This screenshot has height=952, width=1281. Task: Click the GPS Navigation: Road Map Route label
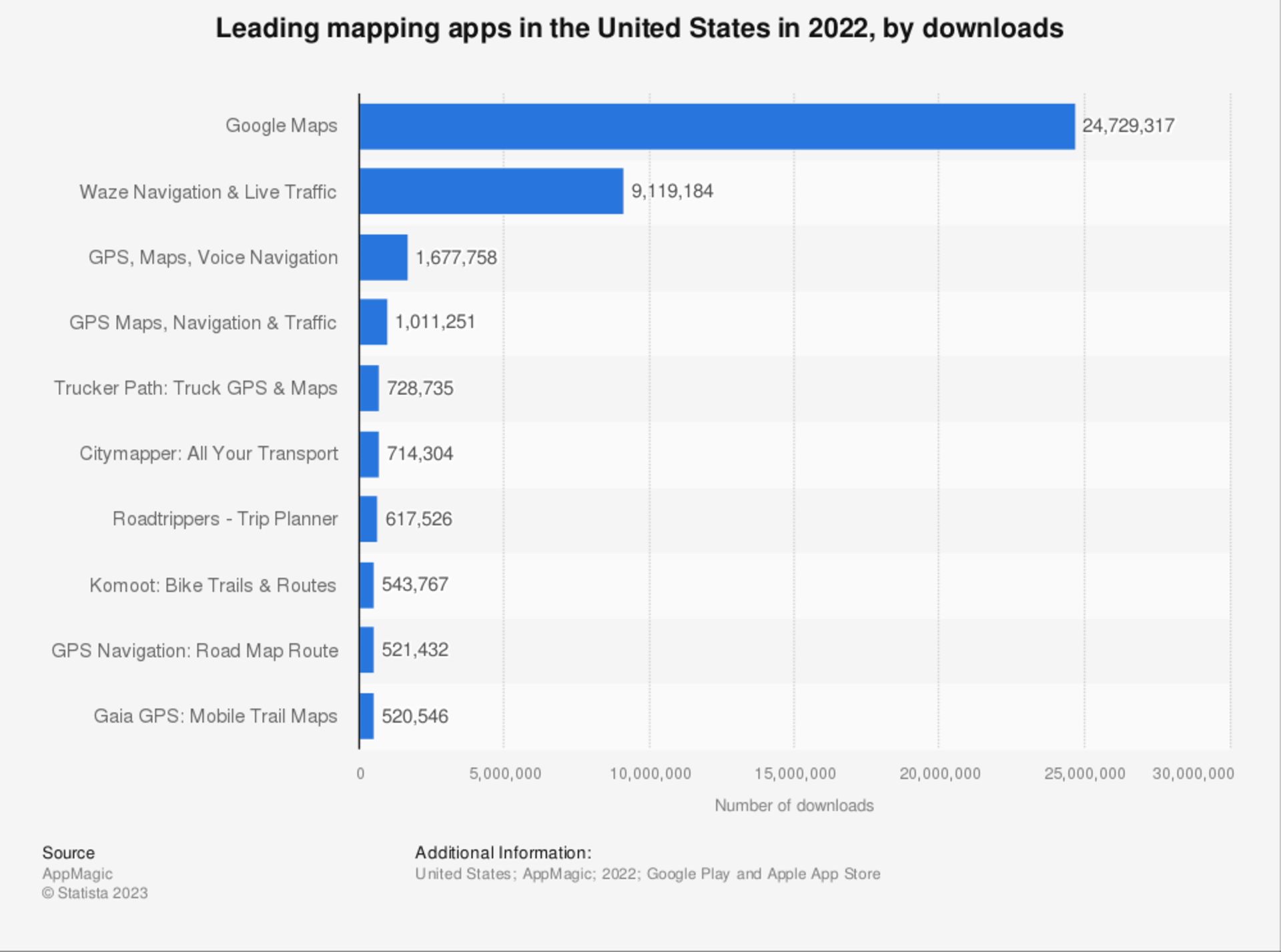coord(195,650)
